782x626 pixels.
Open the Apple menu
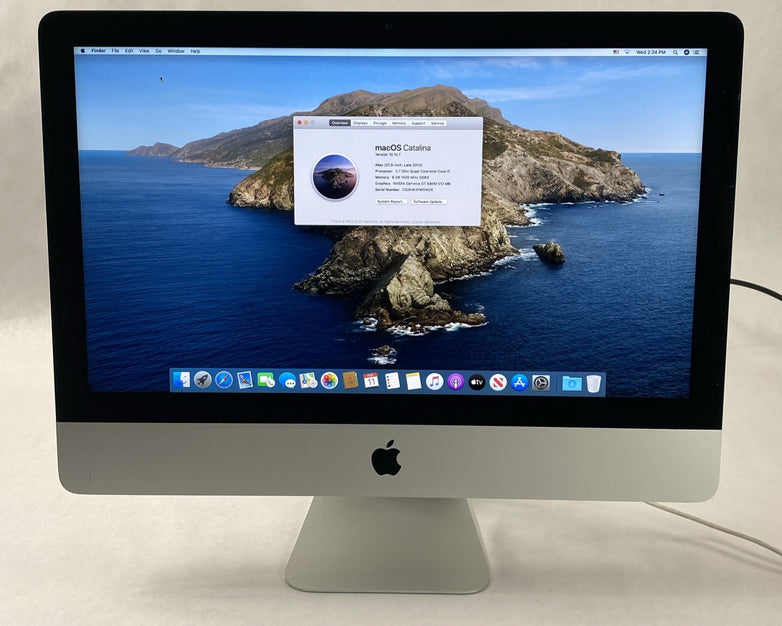click(83, 51)
